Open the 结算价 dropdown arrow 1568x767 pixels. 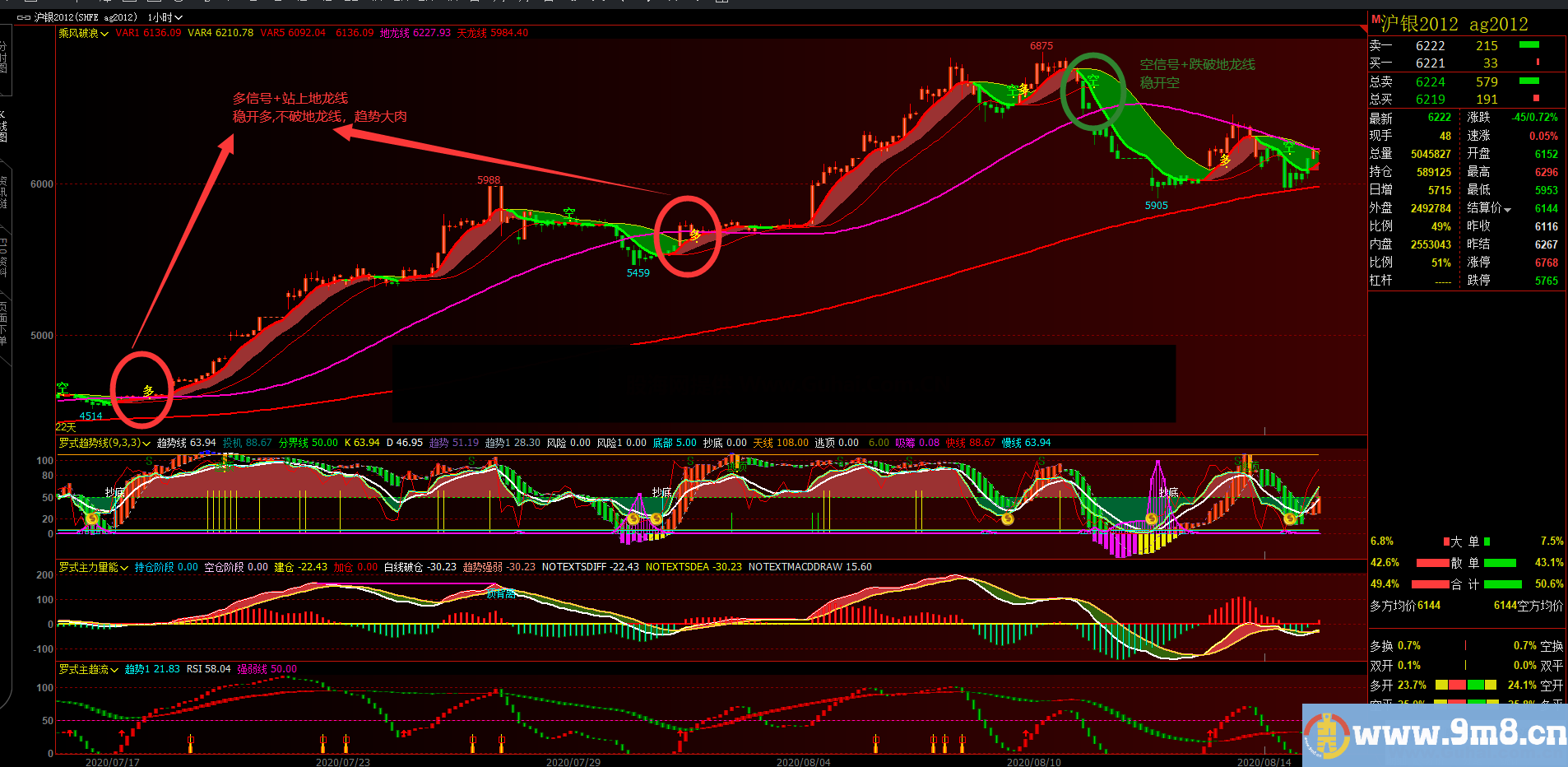1507,210
